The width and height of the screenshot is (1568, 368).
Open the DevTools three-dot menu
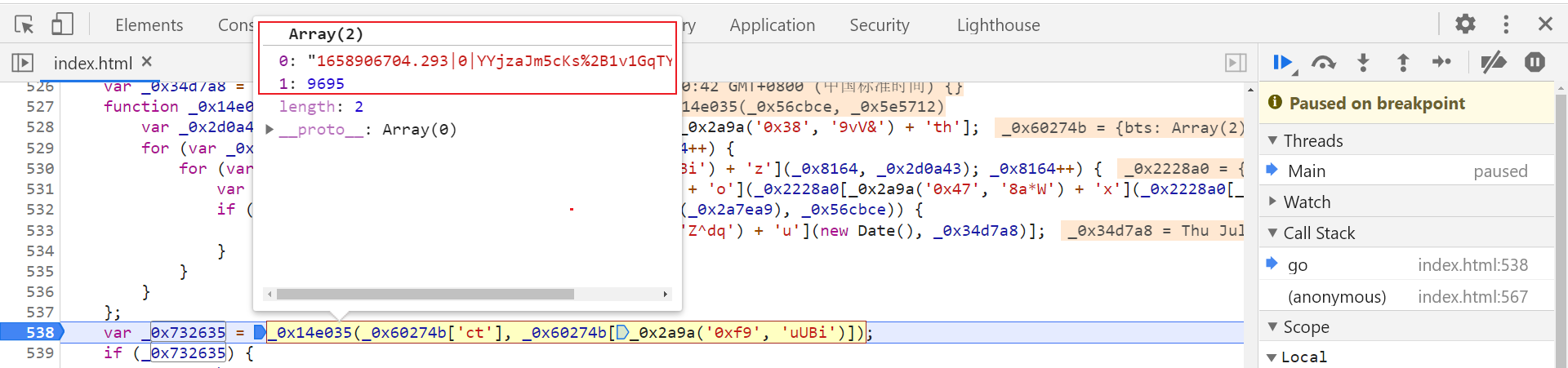point(1506,24)
